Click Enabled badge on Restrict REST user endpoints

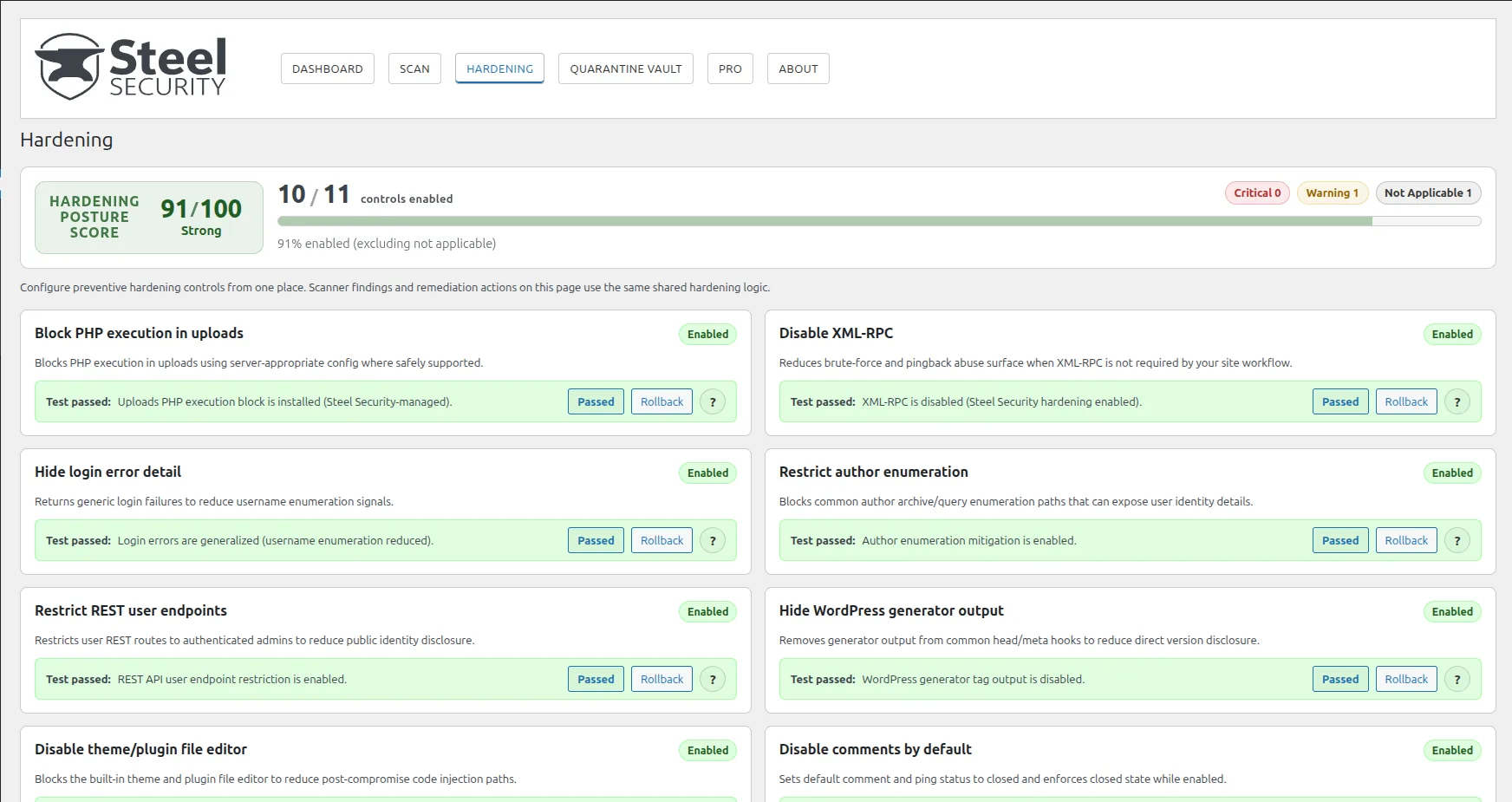coord(707,611)
